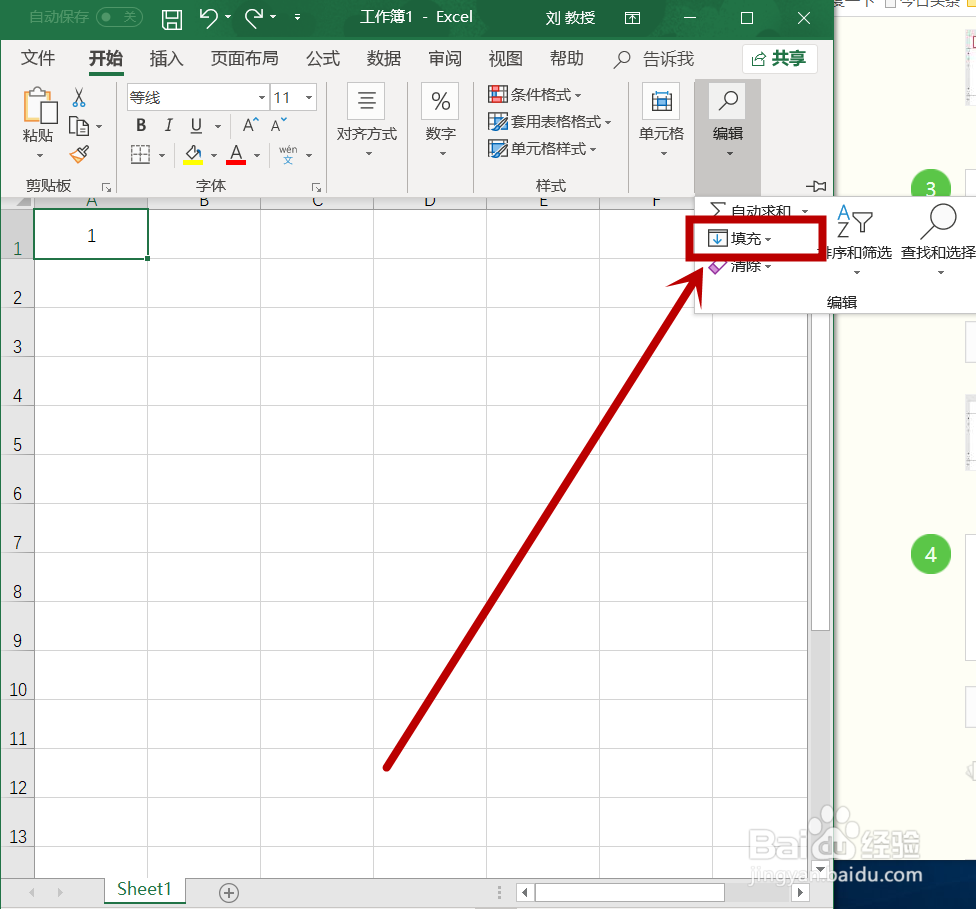Screen dimensions: 976x909
Task: Click the horizontal scrollbar right arrow
Action: click(x=800, y=893)
